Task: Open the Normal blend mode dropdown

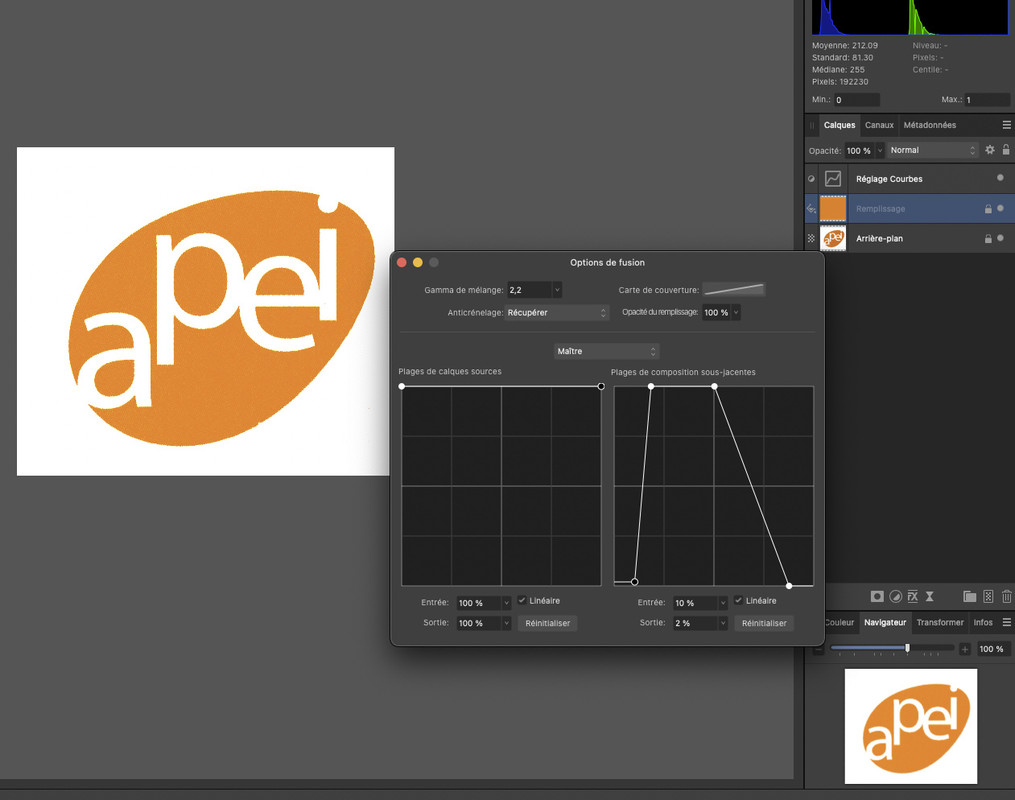Action: (932, 150)
